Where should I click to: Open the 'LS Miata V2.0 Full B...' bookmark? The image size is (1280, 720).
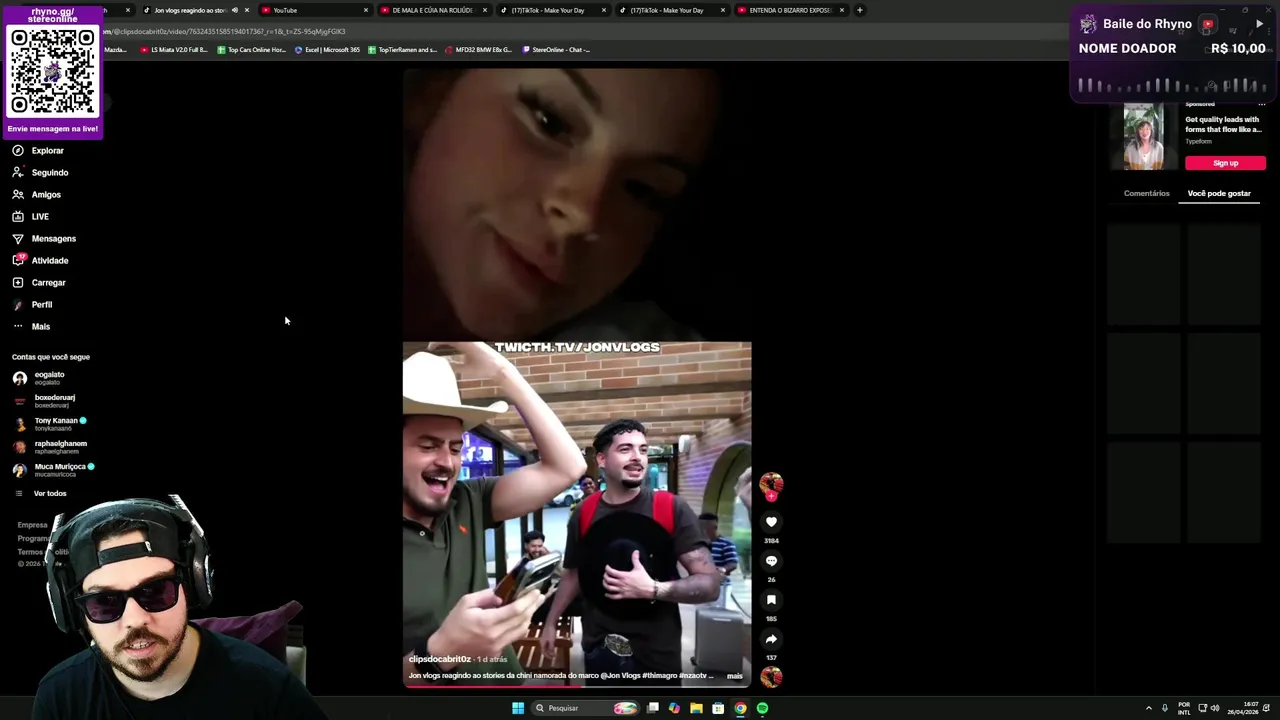point(174,49)
